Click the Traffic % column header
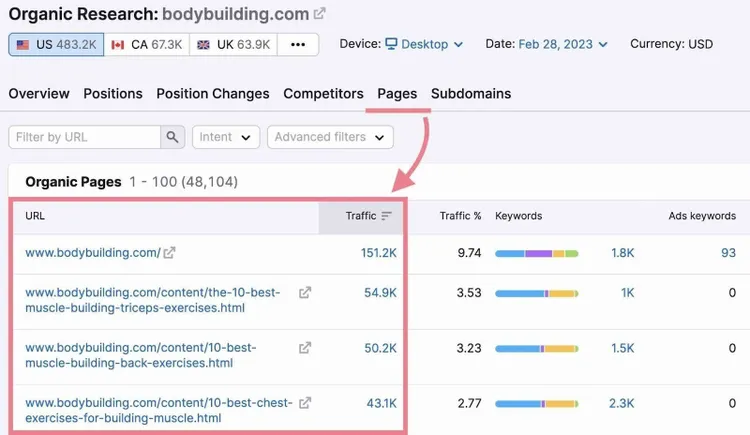The height and width of the screenshot is (435, 750). click(x=460, y=216)
